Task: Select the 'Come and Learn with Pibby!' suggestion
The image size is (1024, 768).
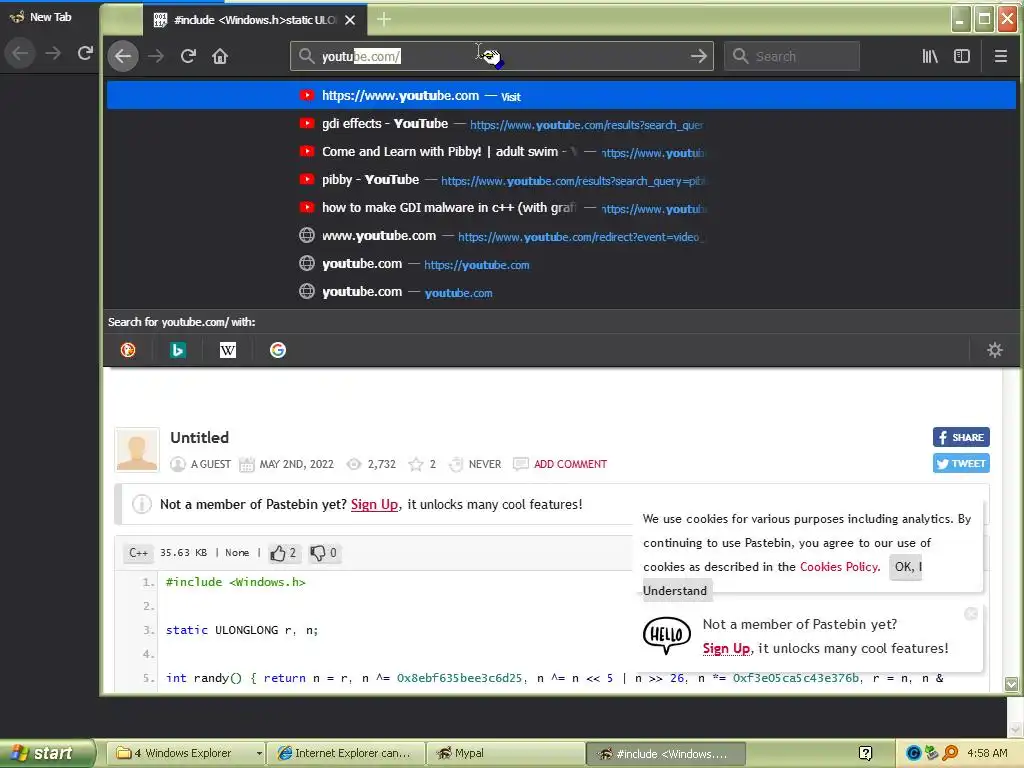Action: click(562, 152)
